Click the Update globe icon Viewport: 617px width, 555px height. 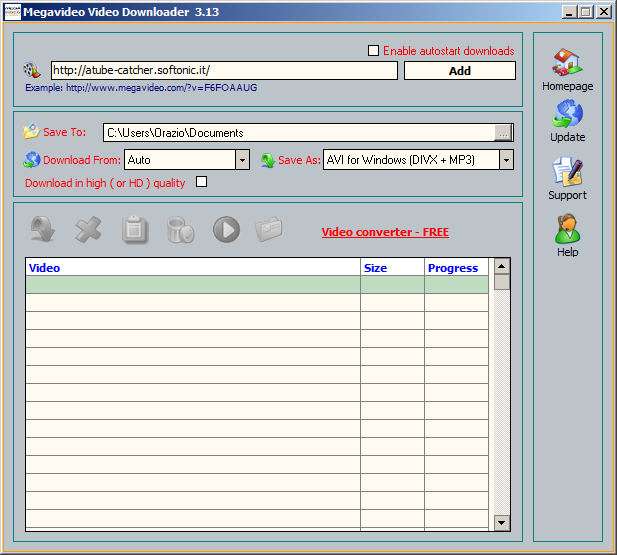pos(567,113)
